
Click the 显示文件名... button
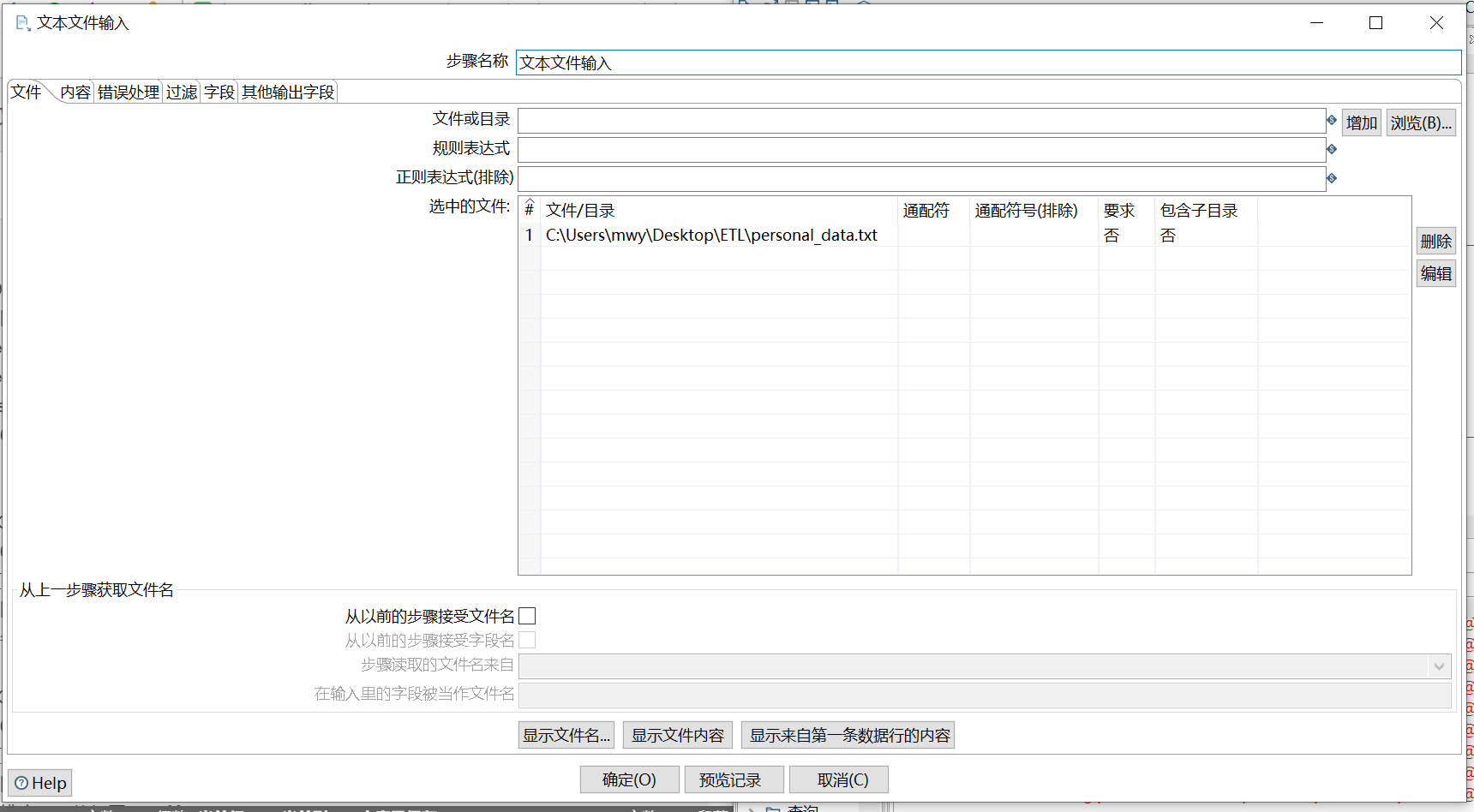(566, 735)
